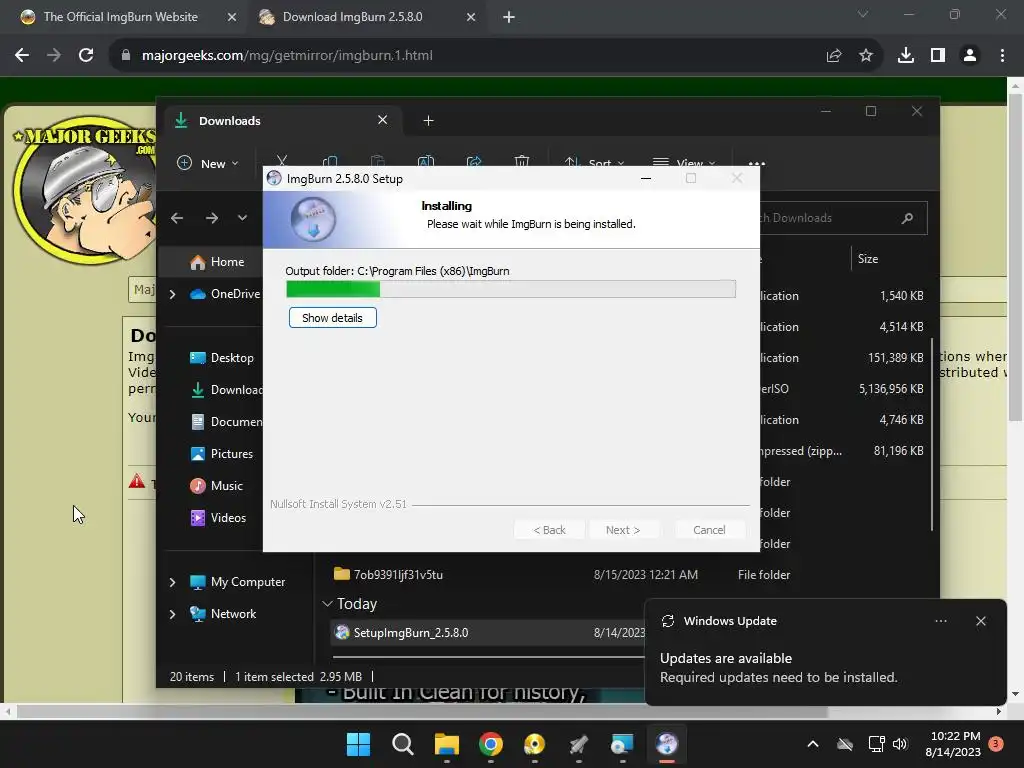Open Chrome profile icon

point(970,56)
